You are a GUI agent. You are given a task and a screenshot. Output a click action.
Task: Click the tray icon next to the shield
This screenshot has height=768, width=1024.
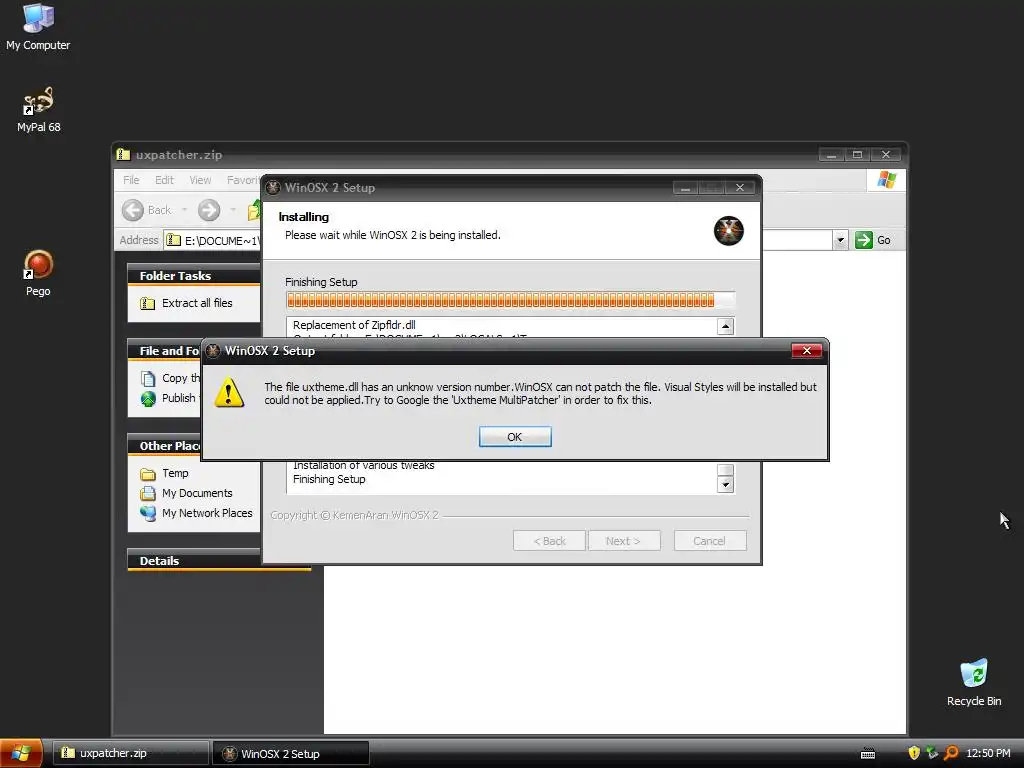932,753
